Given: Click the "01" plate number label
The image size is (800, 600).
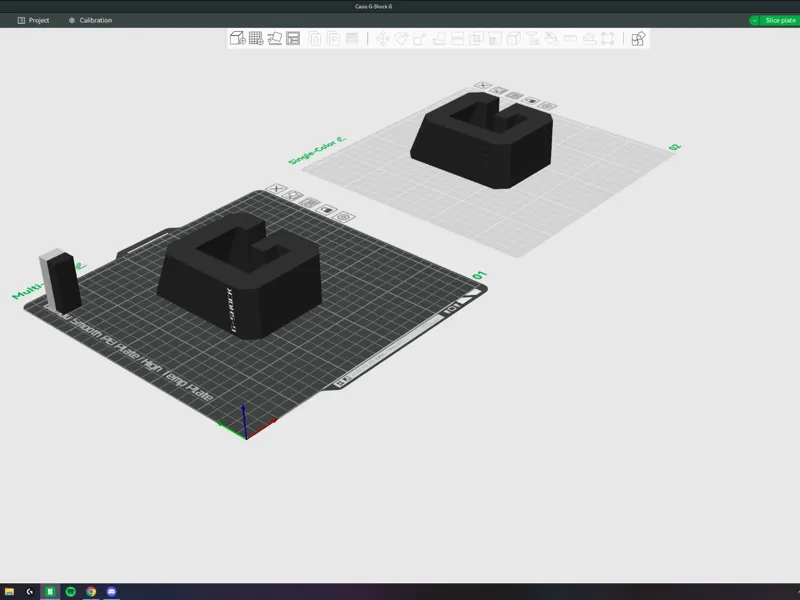Looking at the screenshot, I should pyautogui.click(x=479, y=276).
